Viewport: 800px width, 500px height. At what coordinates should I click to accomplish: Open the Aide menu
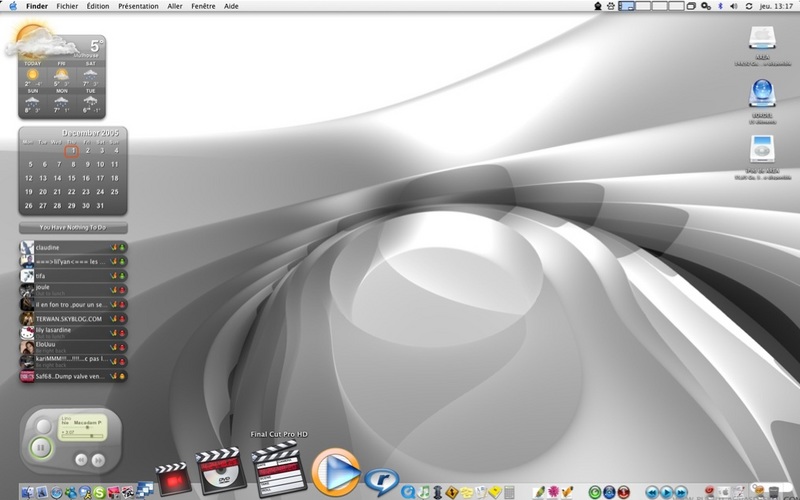coord(231,6)
